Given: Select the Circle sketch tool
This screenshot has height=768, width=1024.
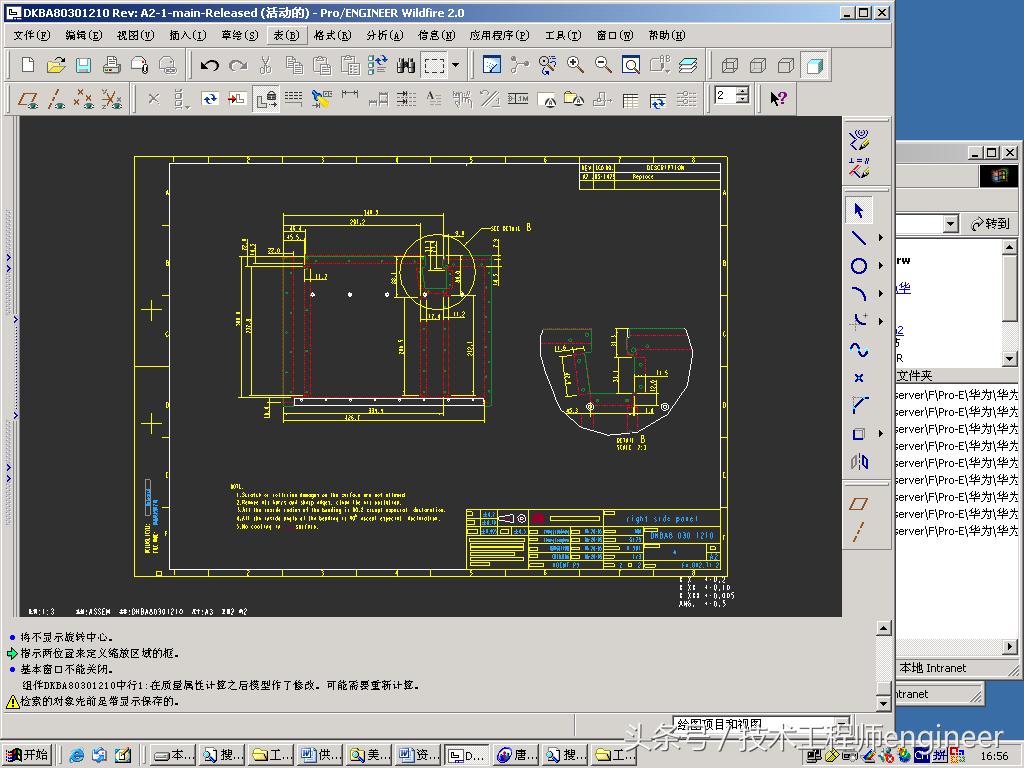Looking at the screenshot, I should (859, 266).
